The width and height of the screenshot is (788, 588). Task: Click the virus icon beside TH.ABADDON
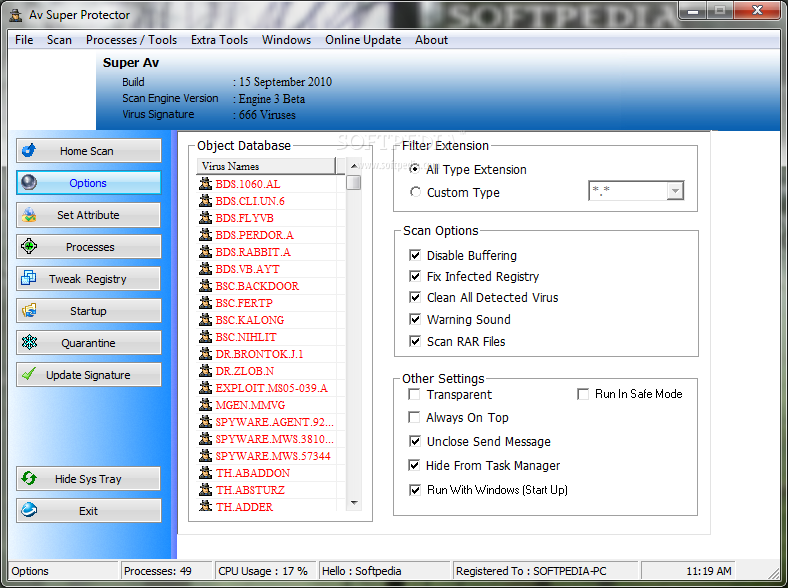click(205, 472)
